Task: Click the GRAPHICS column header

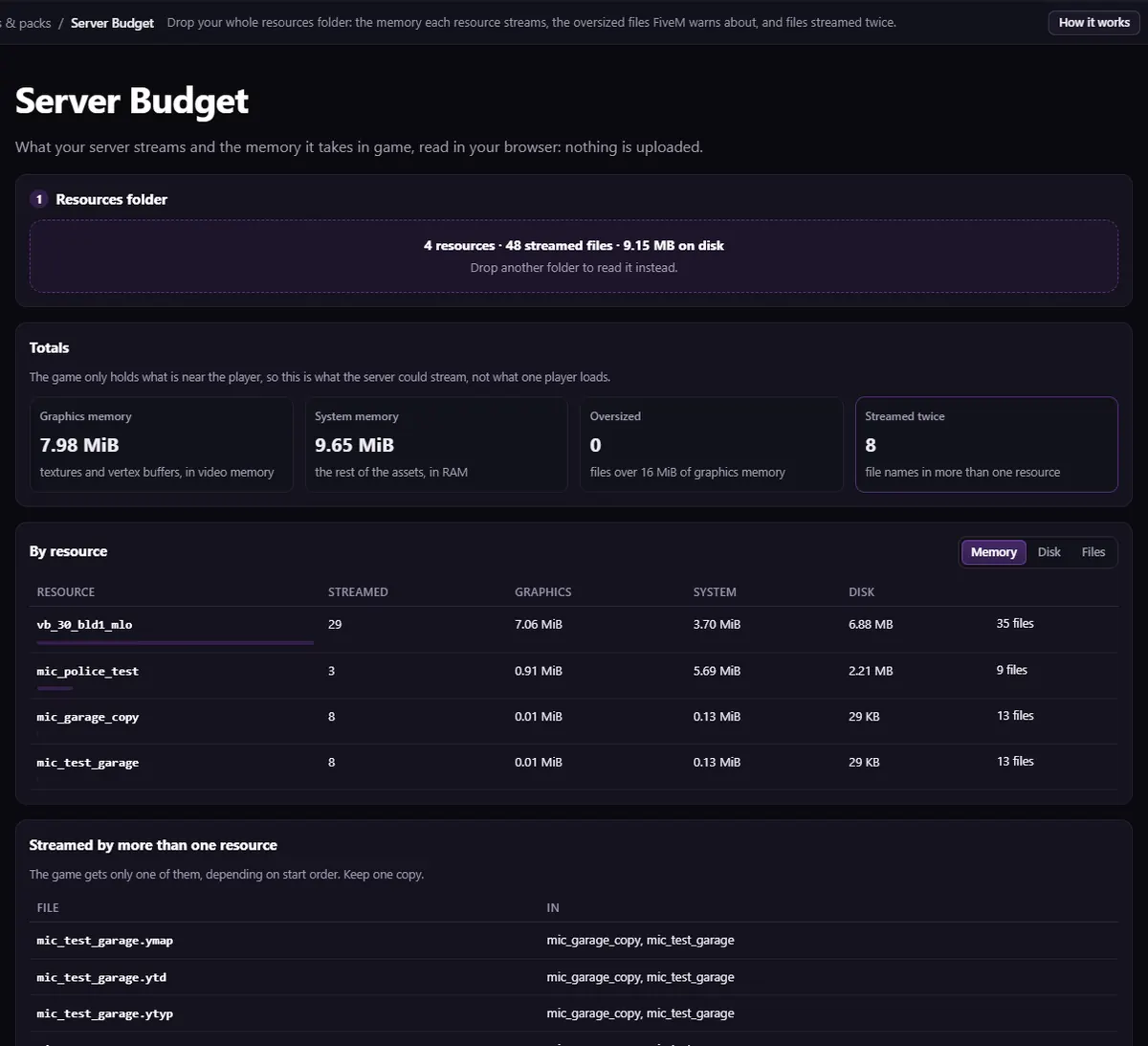Action: [542, 592]
